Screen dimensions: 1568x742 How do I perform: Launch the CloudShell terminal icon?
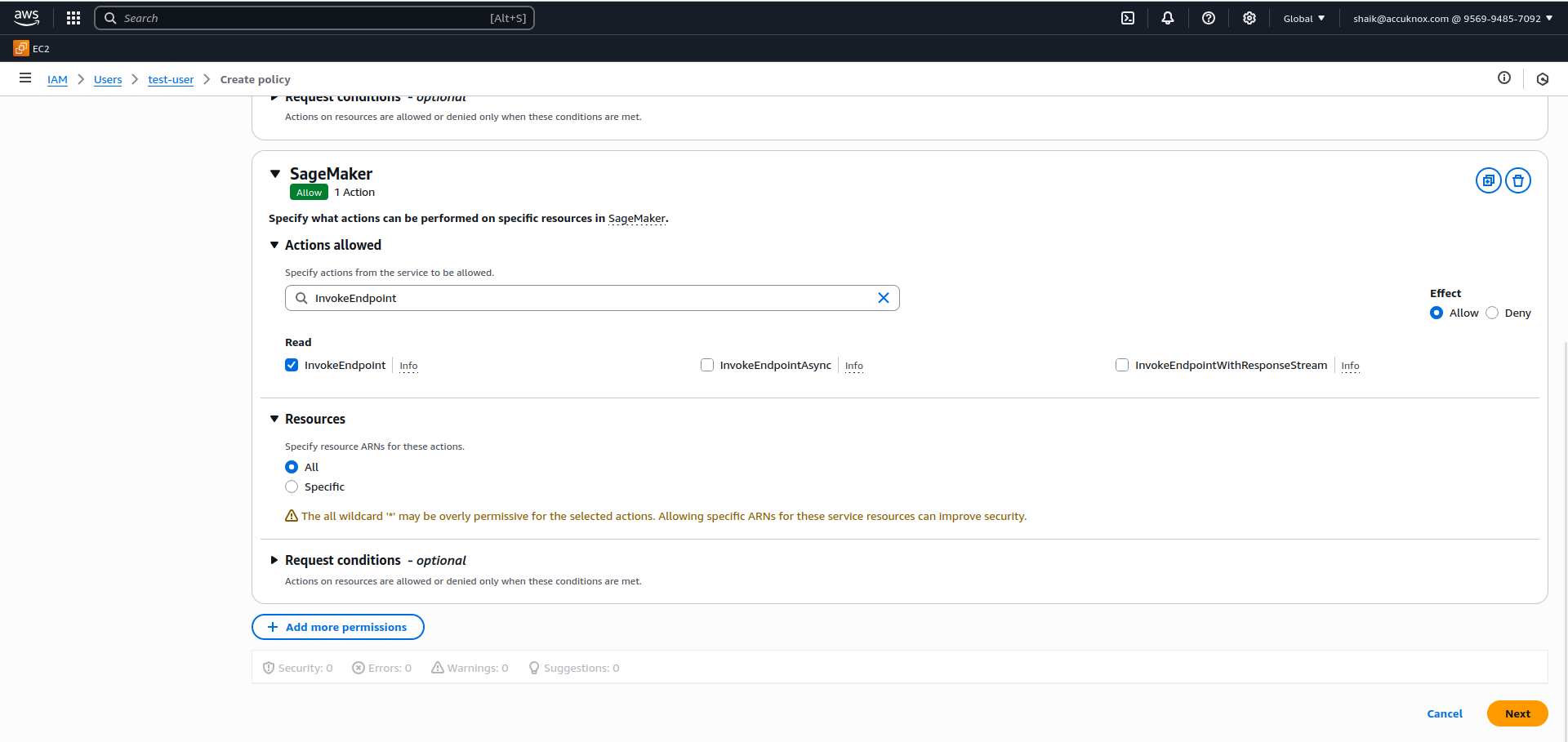point(1128,18)
